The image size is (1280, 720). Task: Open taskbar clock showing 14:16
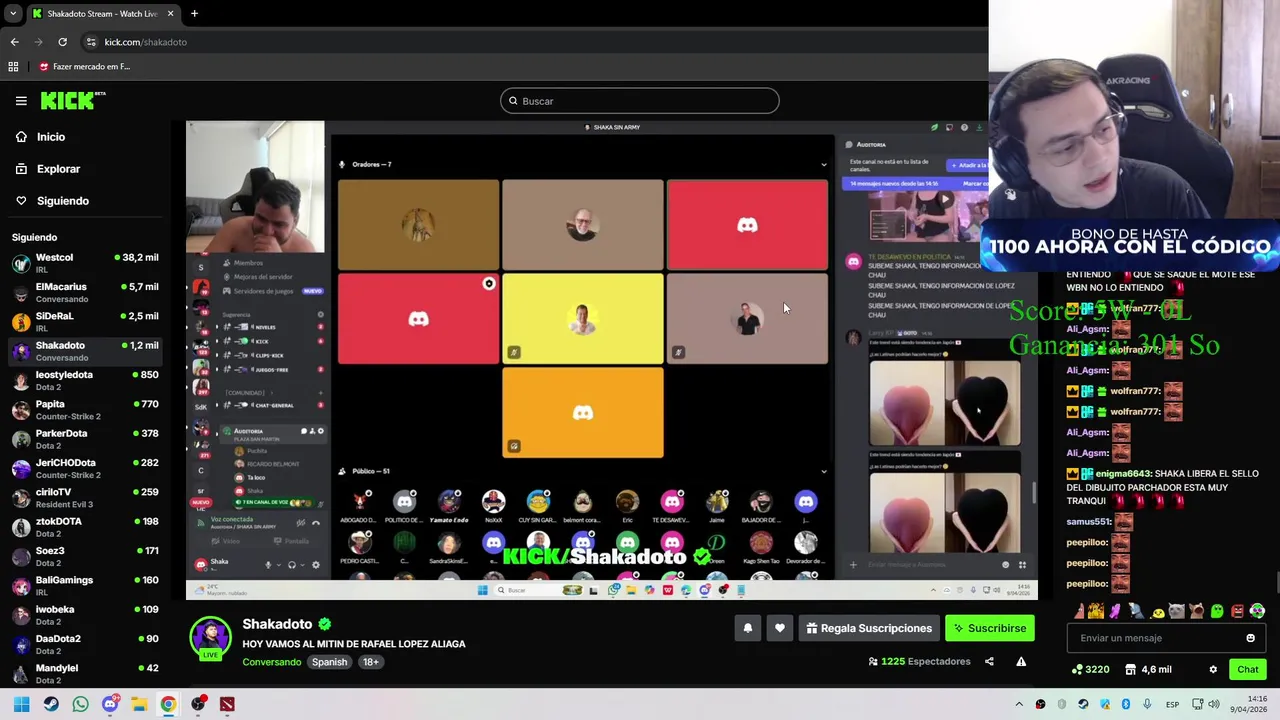pos(1248,704)
